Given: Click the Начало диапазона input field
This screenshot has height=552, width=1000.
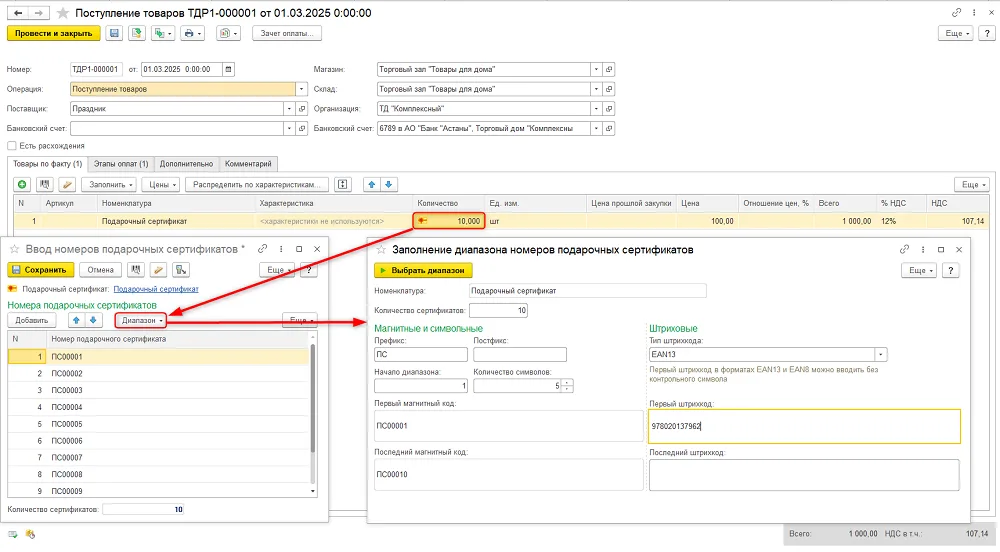Looking at the screenshot, I should click(420, 386).
